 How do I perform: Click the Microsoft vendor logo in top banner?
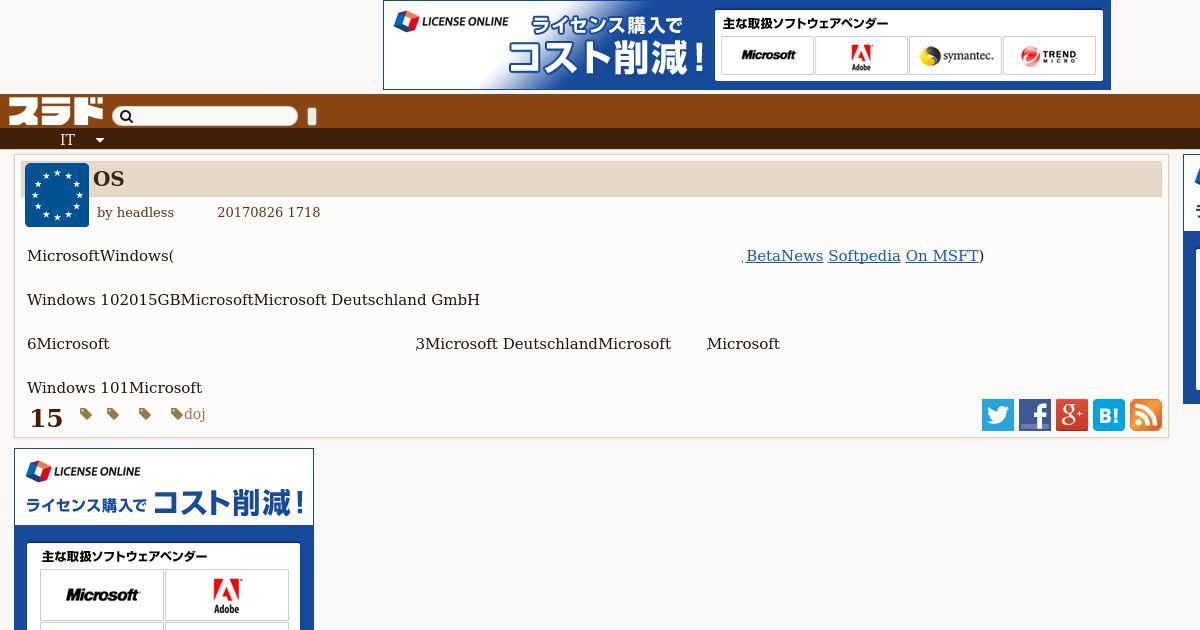click(x=768, y=56)
